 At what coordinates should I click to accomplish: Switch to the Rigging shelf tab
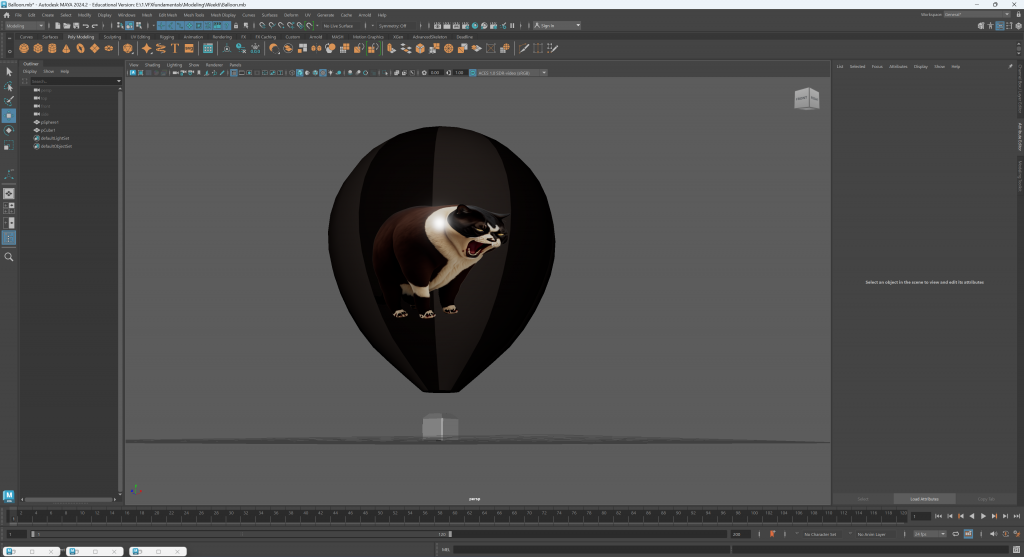pos(167,37)
